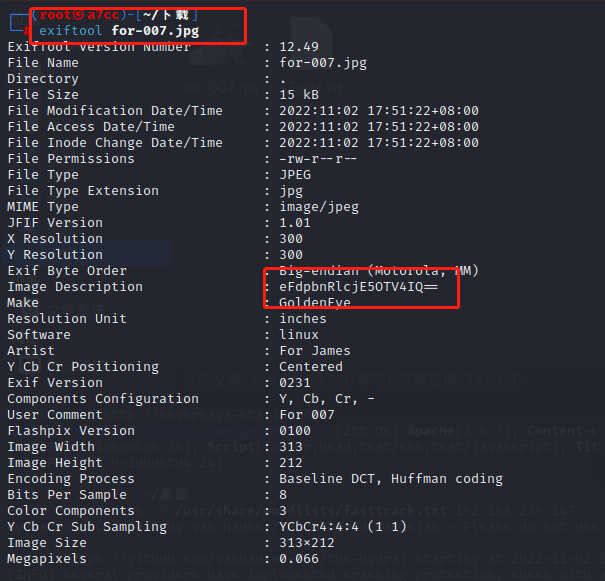This screenshot has width=605, height=581.
Task: Click the File Modification Date/Time value
Action: tap(379, 111)
